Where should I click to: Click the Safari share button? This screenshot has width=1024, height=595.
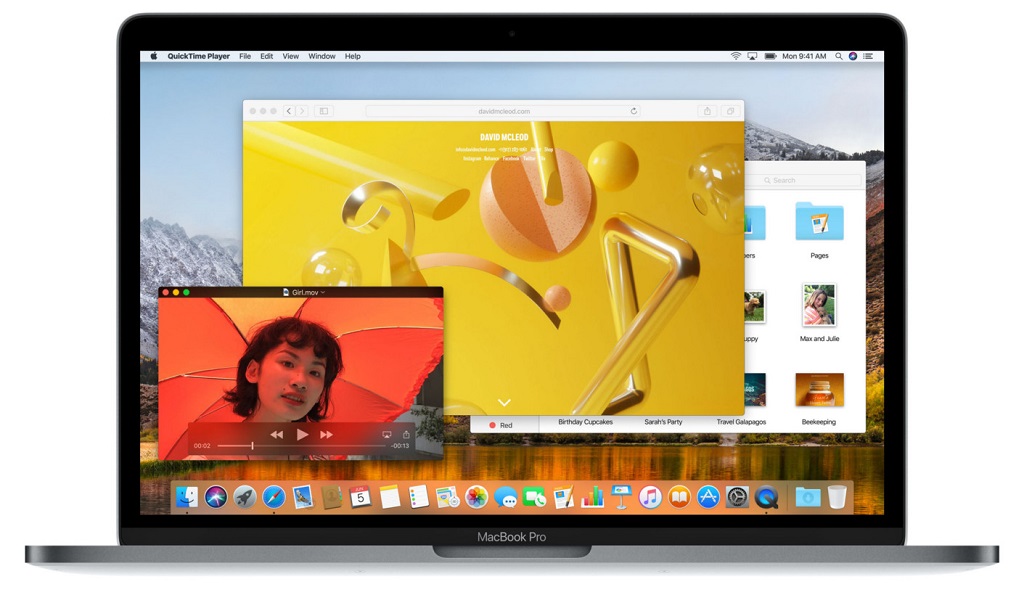(x=708, y=111)
